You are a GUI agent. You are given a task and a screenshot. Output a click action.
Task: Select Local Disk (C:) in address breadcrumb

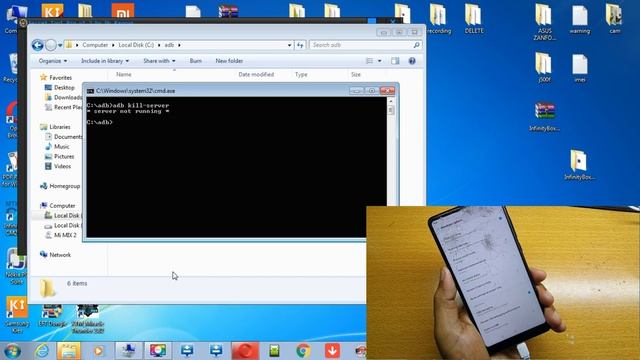[x=136, y=45]
